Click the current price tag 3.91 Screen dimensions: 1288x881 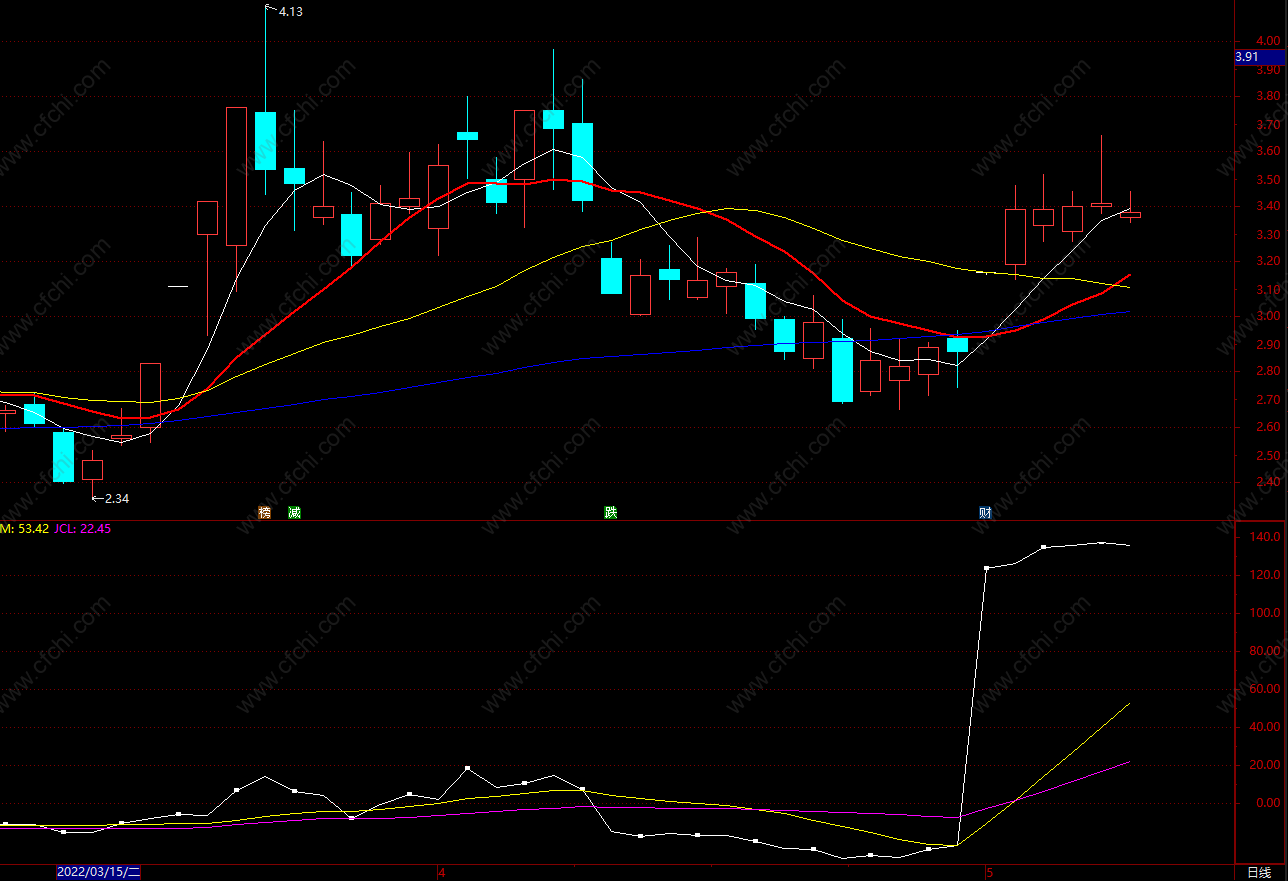coord(1259,57)
